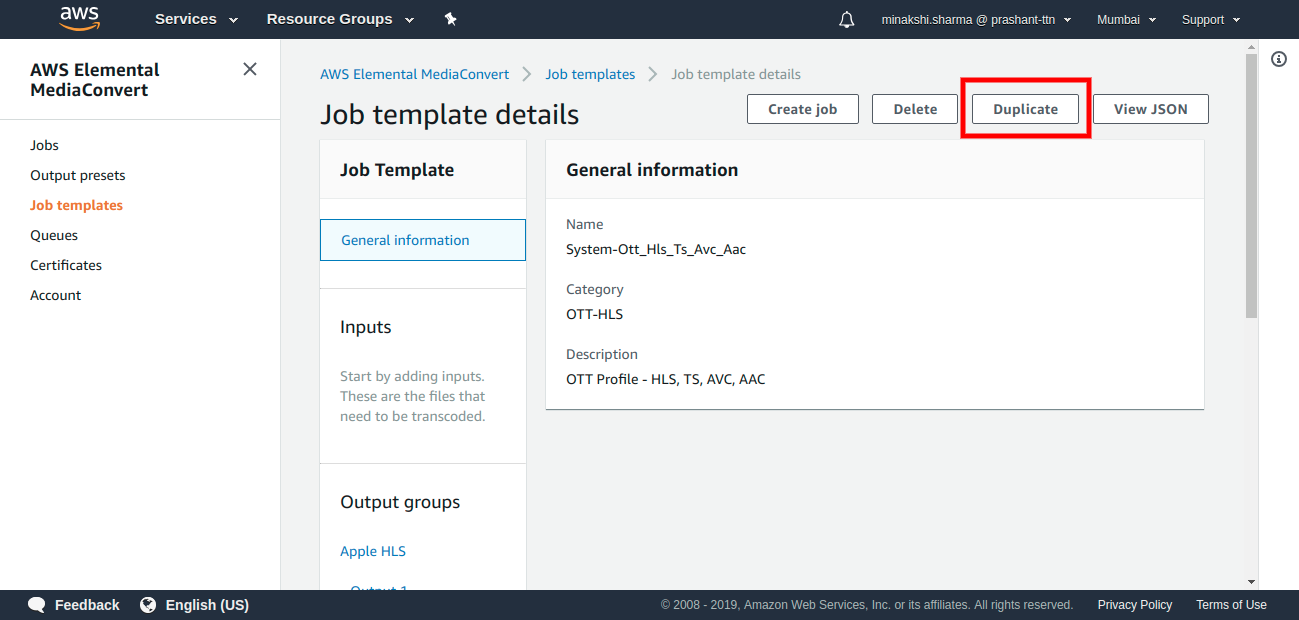Click the Duplicate button
The image size is (1299, 620).
click(x=1025, y=109)
